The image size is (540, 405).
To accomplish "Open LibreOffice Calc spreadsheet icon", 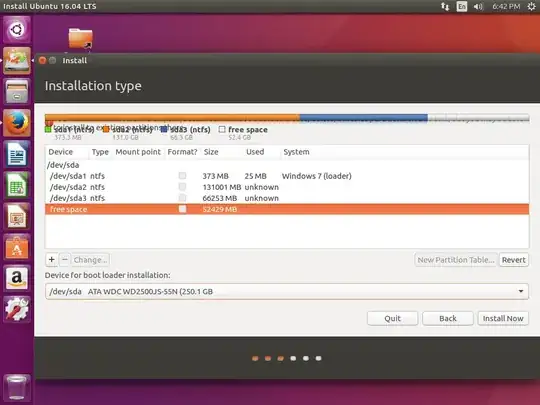I will (17, 185).
